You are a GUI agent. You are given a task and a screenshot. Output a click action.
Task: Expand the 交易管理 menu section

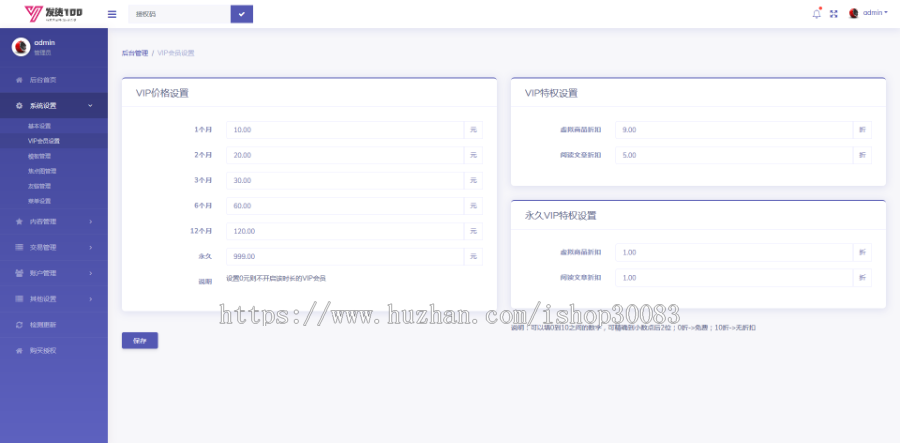pos(53,247)
